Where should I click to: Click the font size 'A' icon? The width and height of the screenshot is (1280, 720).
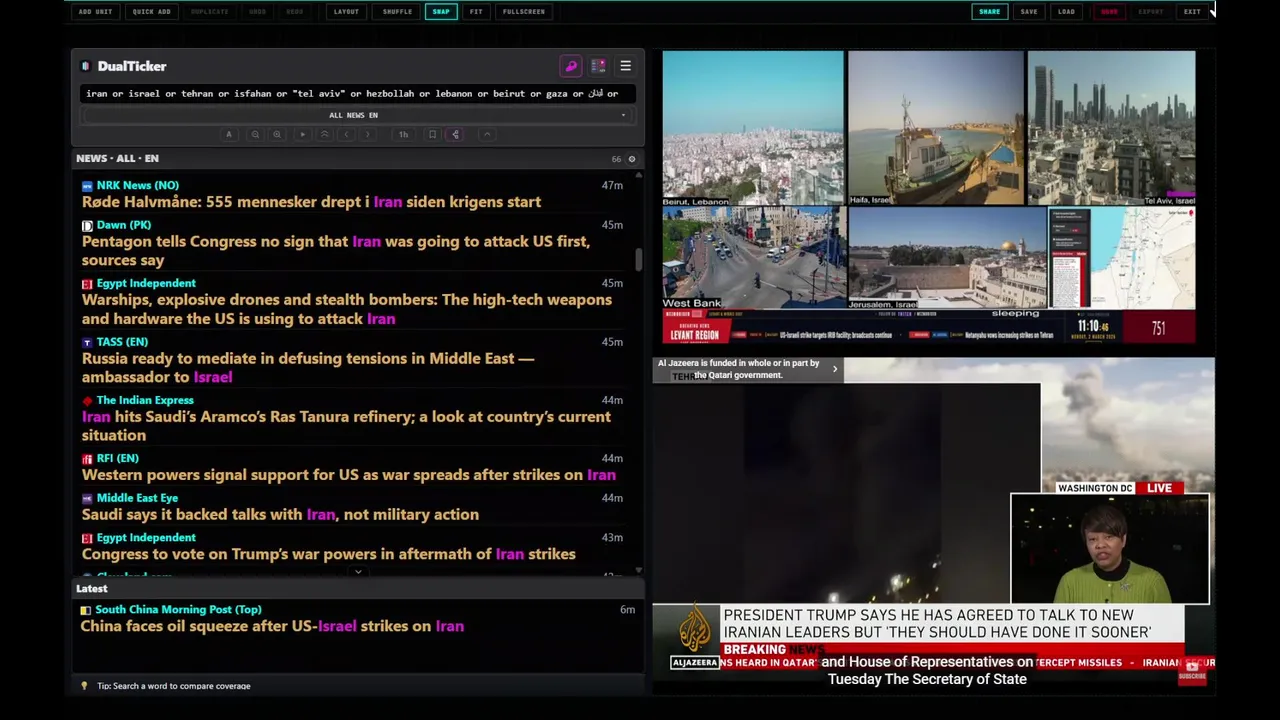(229, 134)
